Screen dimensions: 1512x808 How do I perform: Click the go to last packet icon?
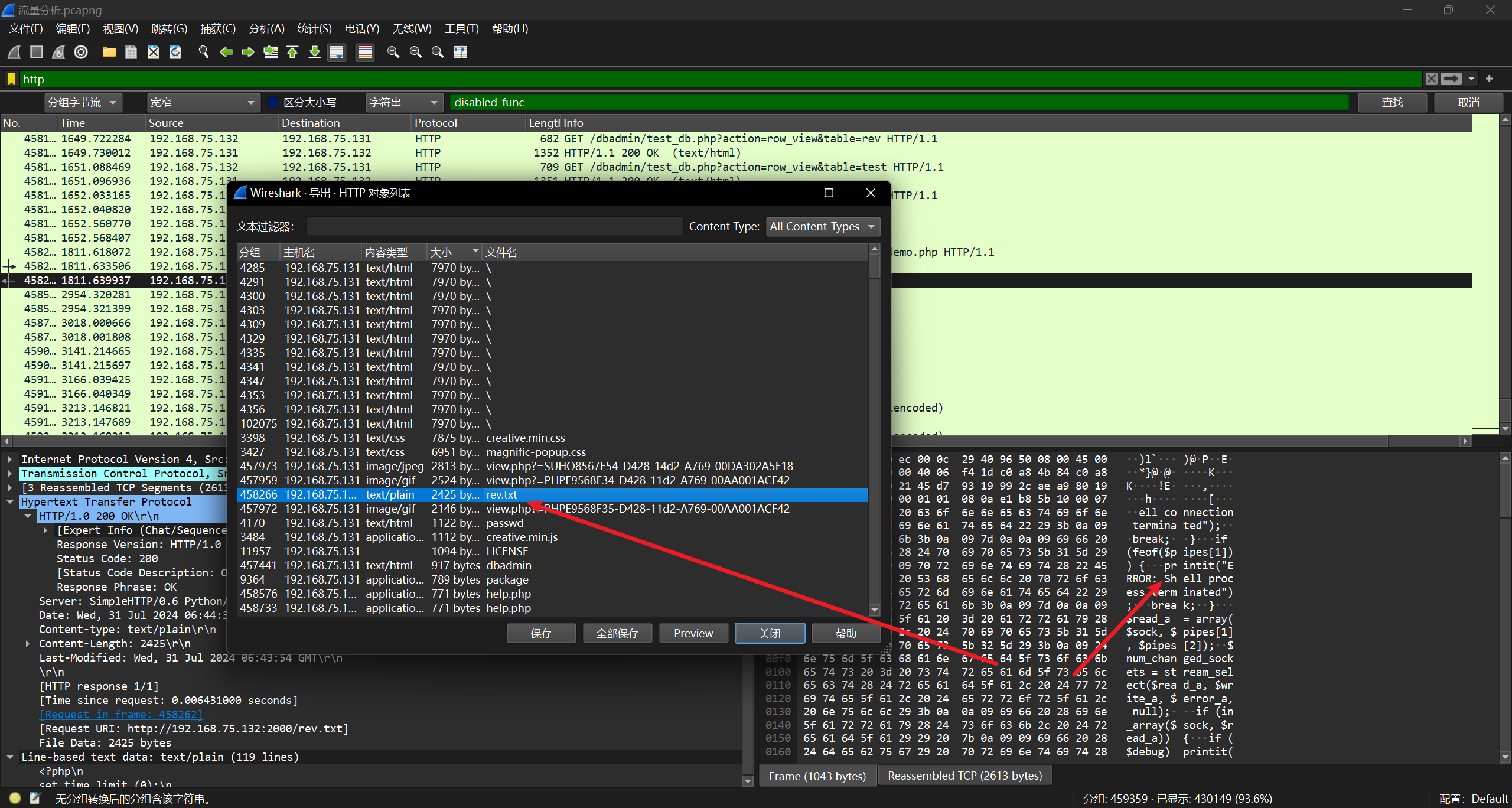[315, 53]
